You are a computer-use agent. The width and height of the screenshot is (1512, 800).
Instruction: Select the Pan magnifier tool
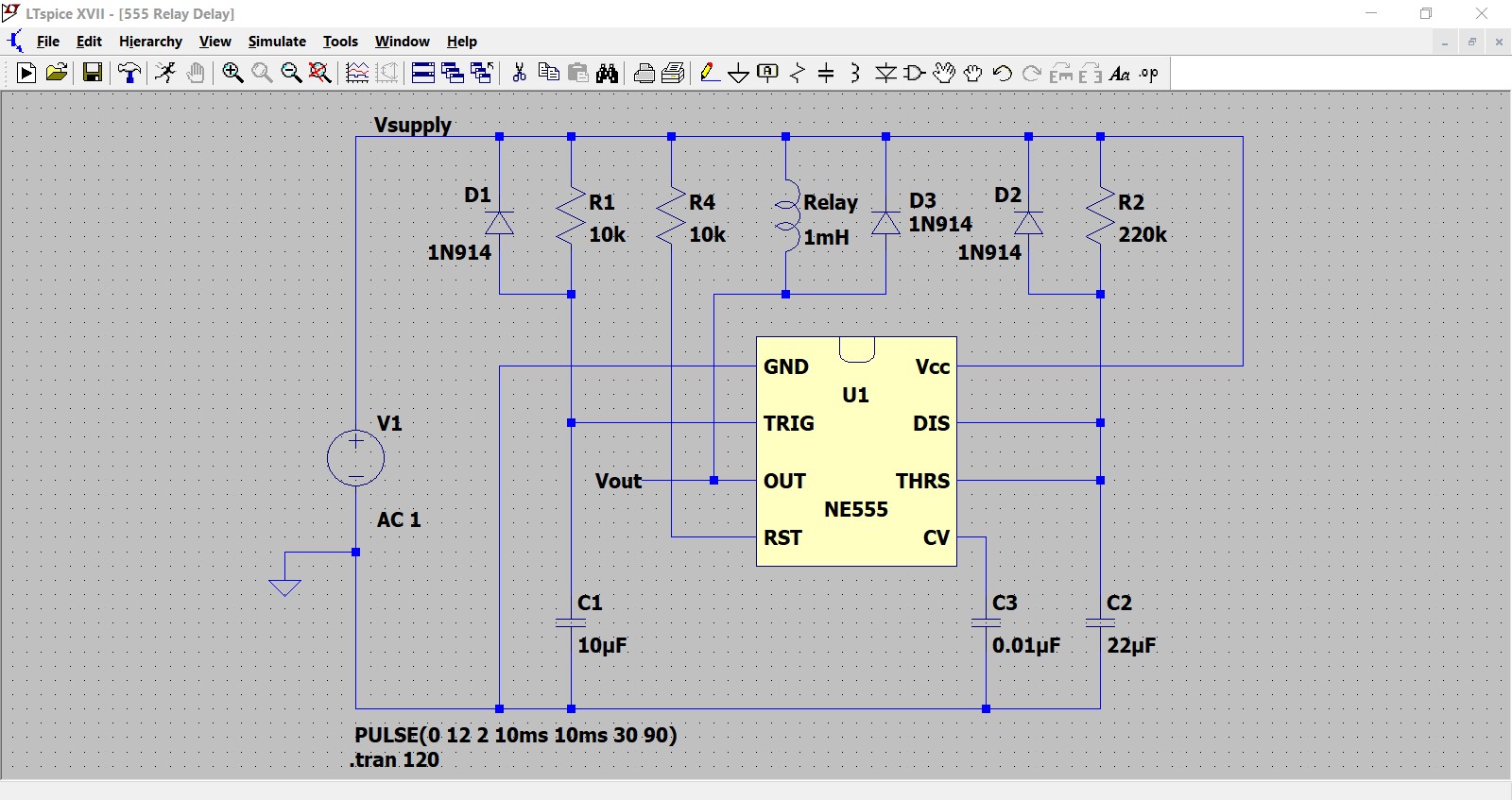coord(262,73)
